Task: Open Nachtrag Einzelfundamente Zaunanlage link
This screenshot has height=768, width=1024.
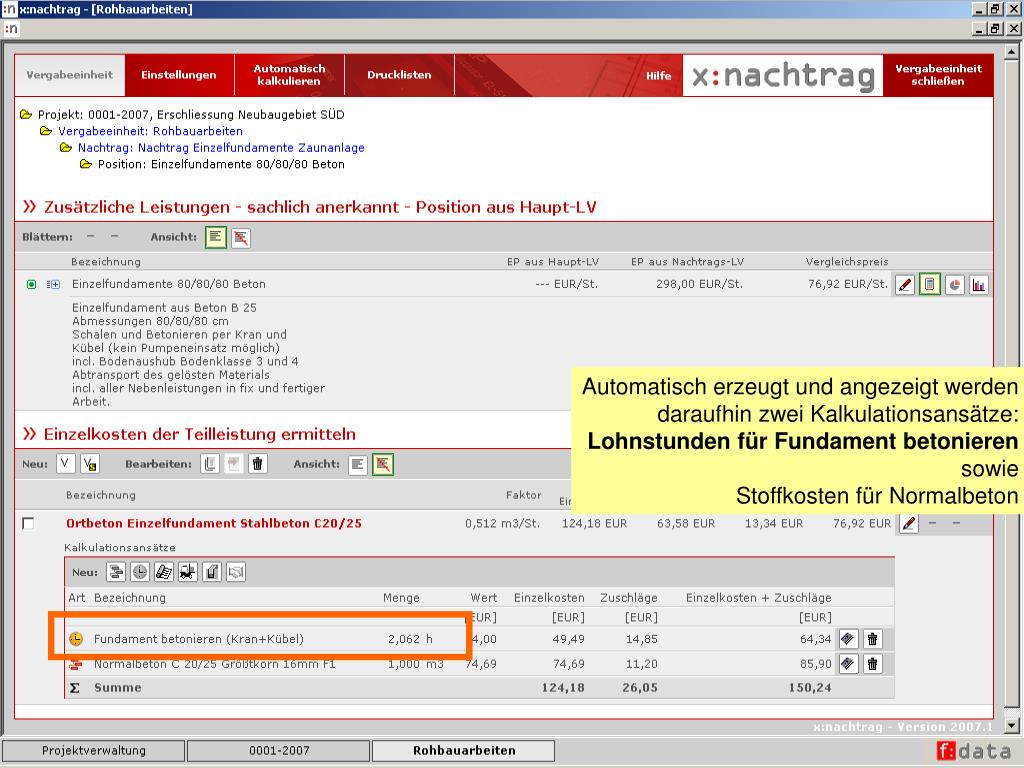Action: point(221,148)
